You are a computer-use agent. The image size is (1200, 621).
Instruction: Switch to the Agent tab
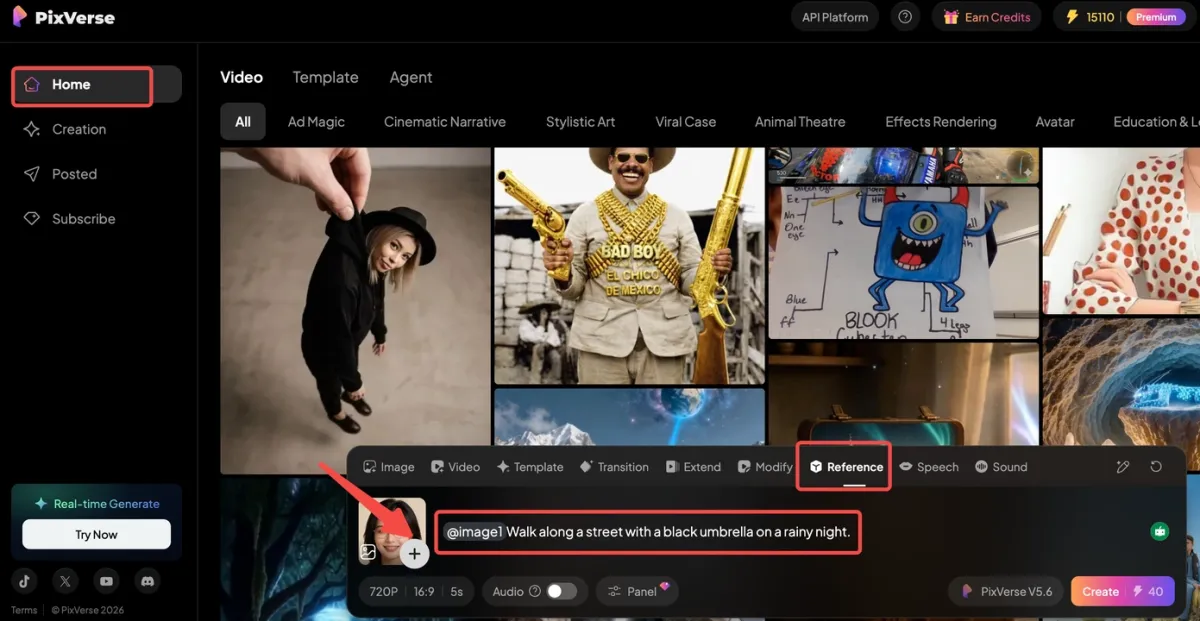410,77
